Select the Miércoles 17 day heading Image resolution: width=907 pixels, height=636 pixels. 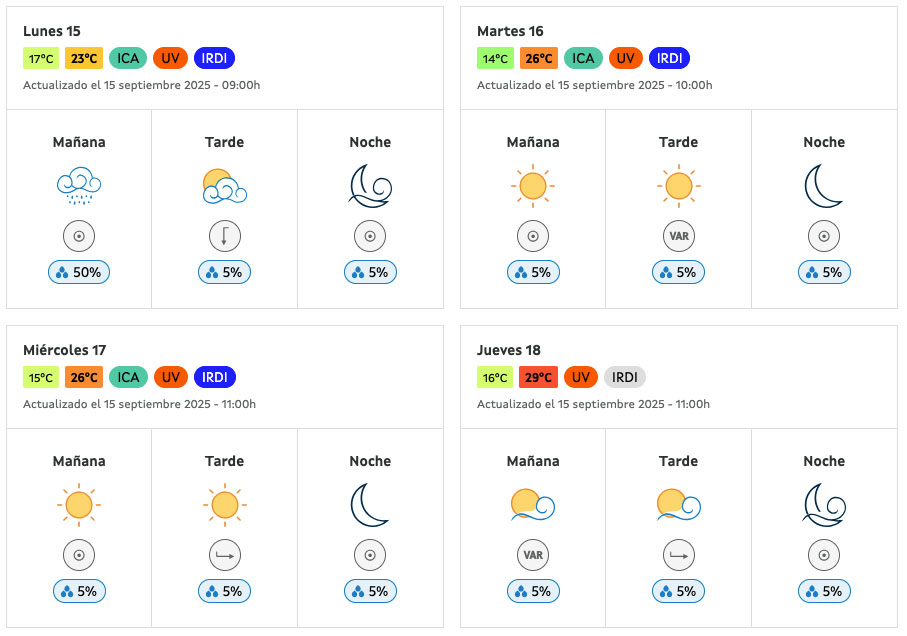[64, 350]
